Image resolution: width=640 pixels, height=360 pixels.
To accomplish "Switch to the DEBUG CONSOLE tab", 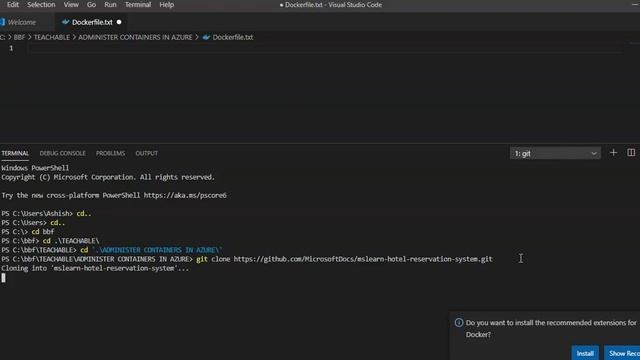I will [62, 153].
